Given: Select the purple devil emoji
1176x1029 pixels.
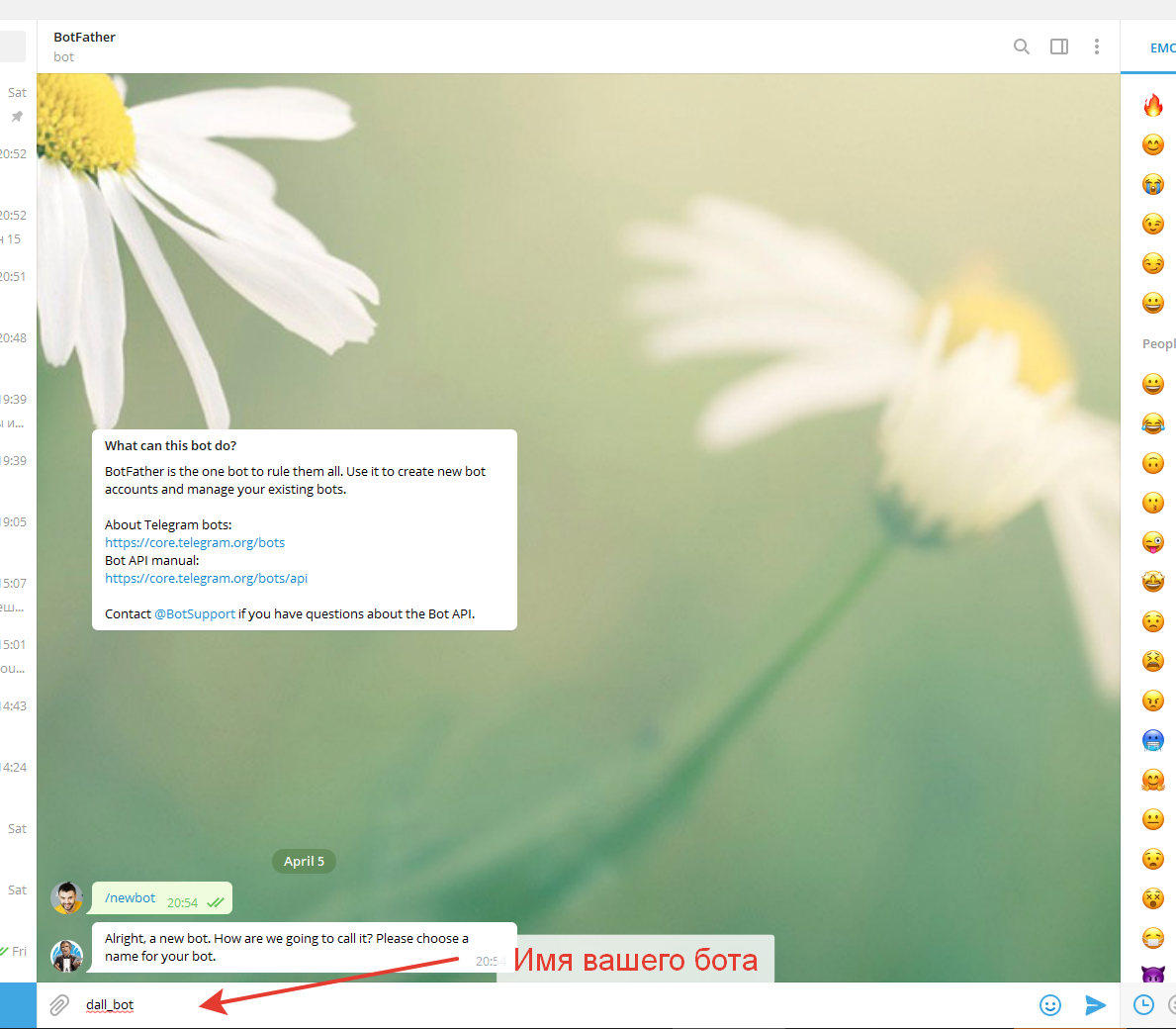Looking at the screenshot, I should [1153, 974].
